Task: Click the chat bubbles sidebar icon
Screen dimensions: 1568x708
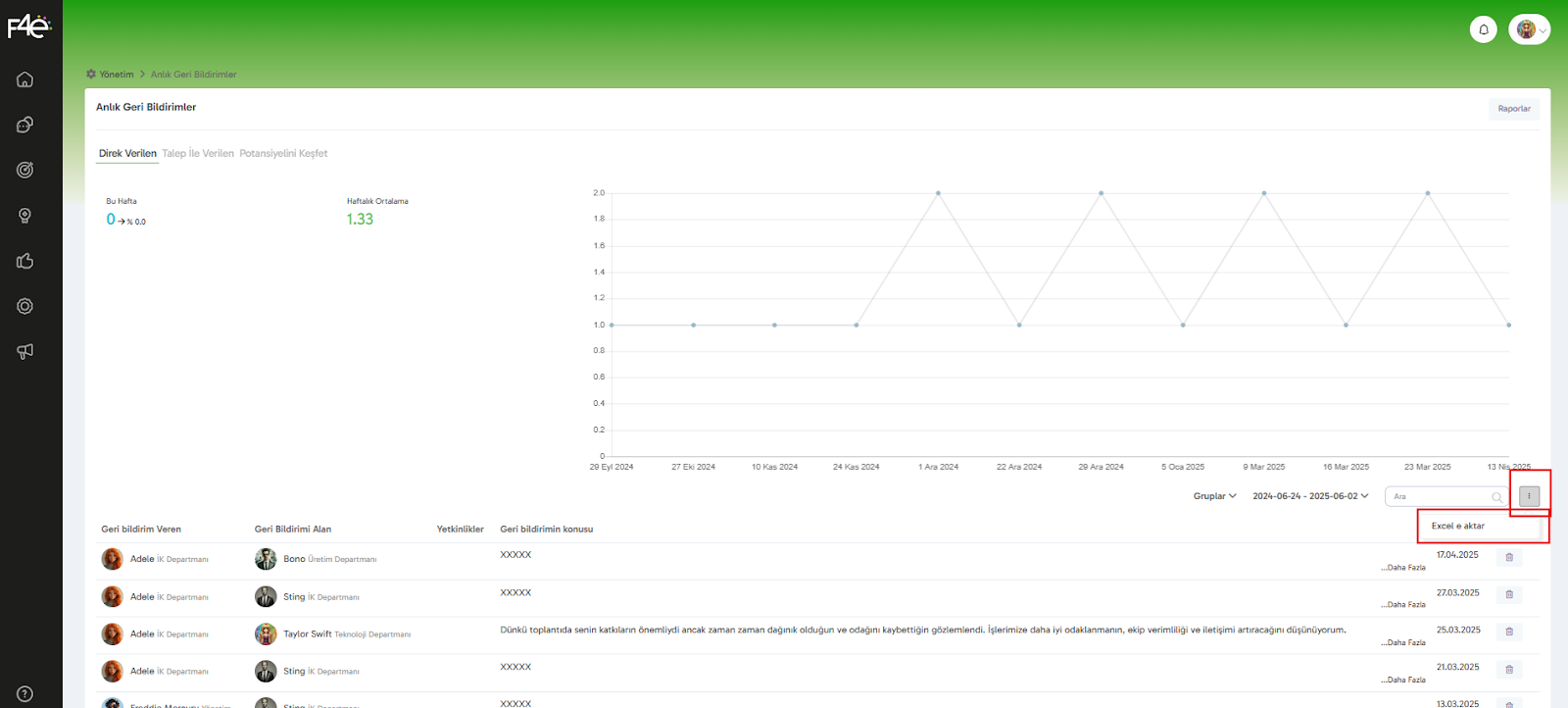Action: pyautogui.click(x=25, y=125)
